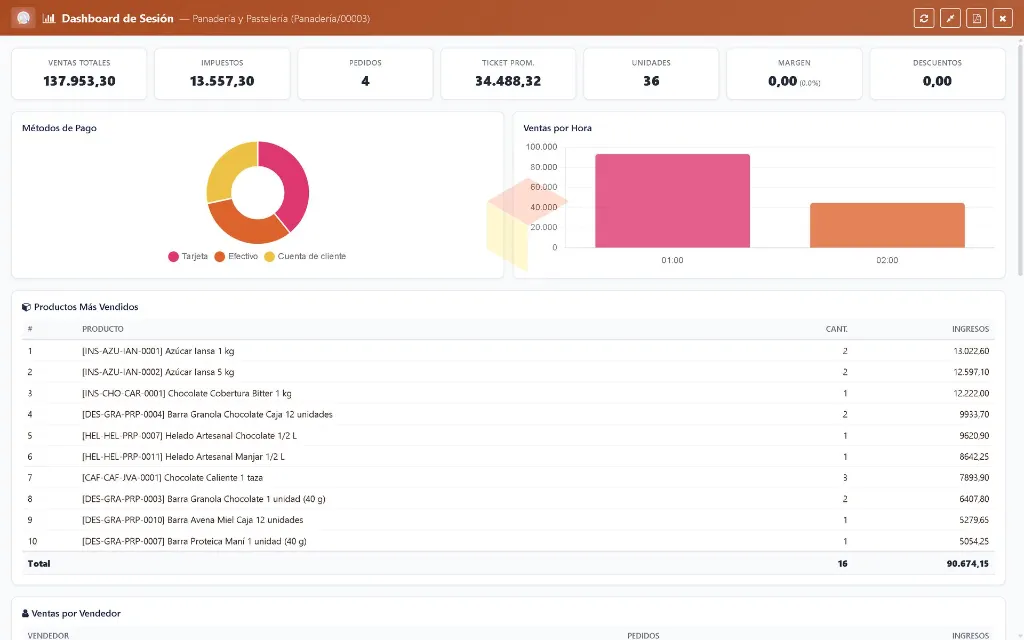Click the Métodos de Pago chart title
The width and height of the screenshot is (1024, 640).
tap(59, 128)
